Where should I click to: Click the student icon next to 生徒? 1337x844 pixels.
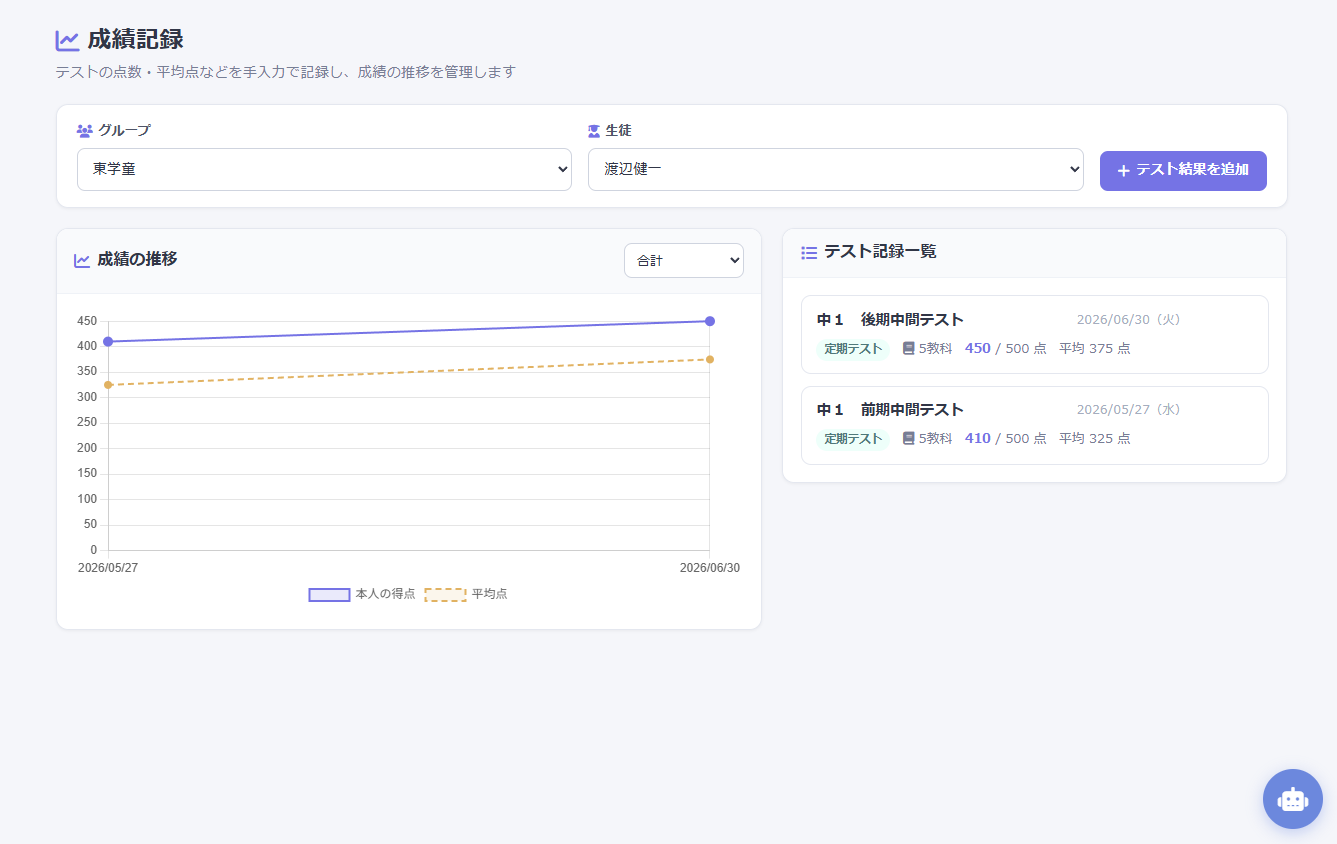pyautogui.click(x=594, y=130)
